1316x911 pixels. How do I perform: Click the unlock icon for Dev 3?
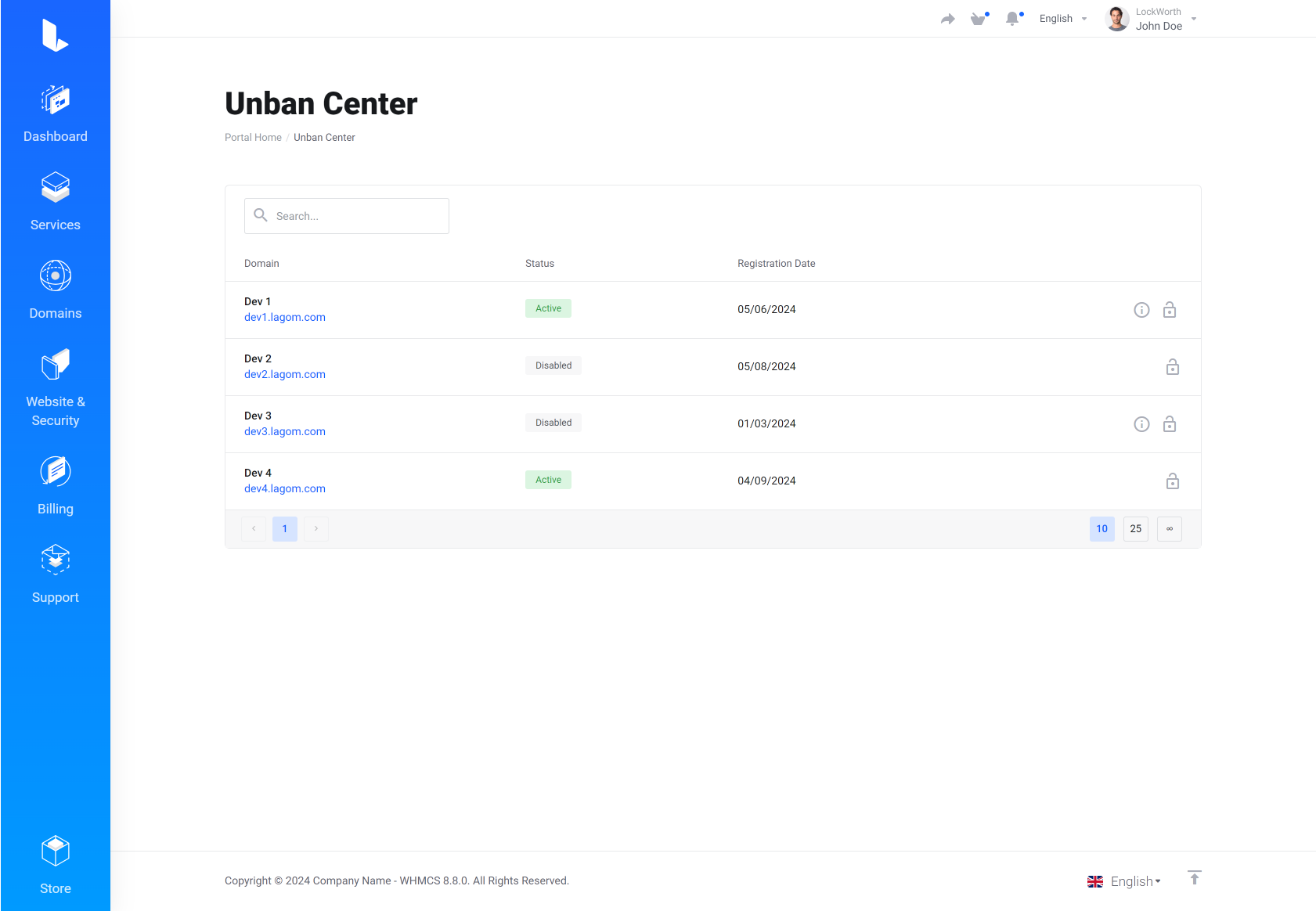click(1170, 424)
